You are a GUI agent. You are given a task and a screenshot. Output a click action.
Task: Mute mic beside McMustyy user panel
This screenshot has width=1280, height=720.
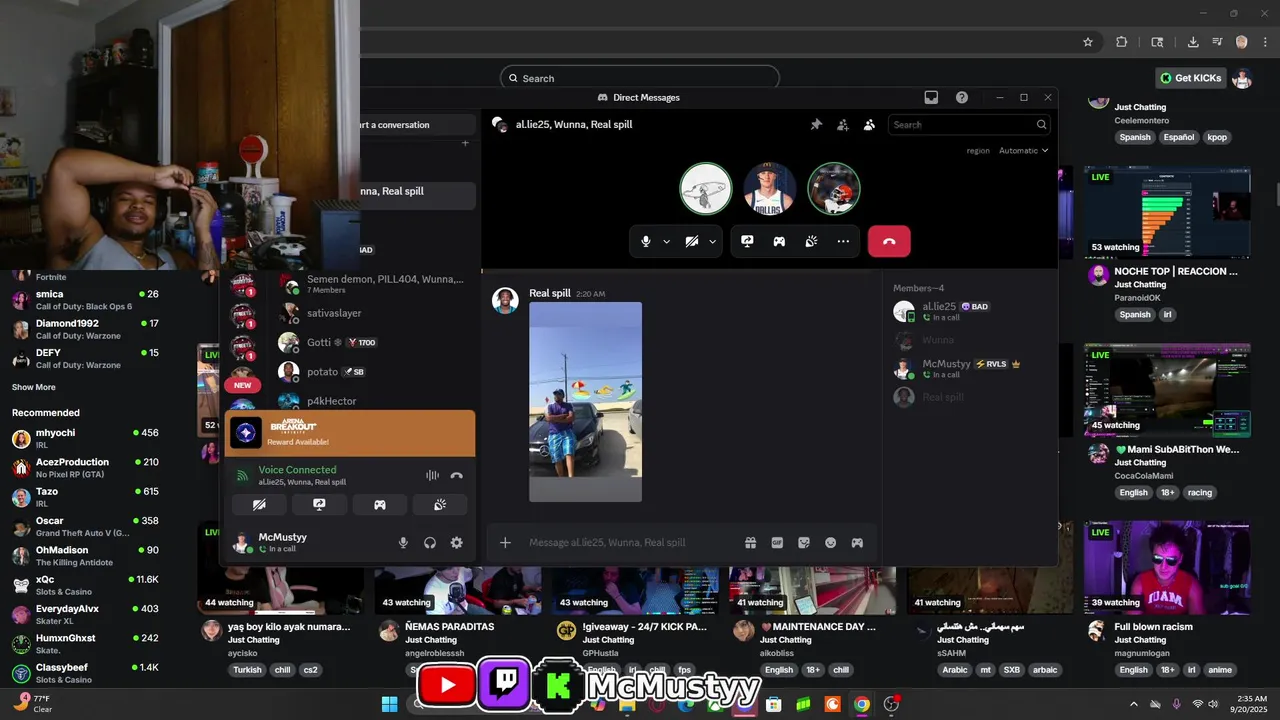(x=403, y=542)
